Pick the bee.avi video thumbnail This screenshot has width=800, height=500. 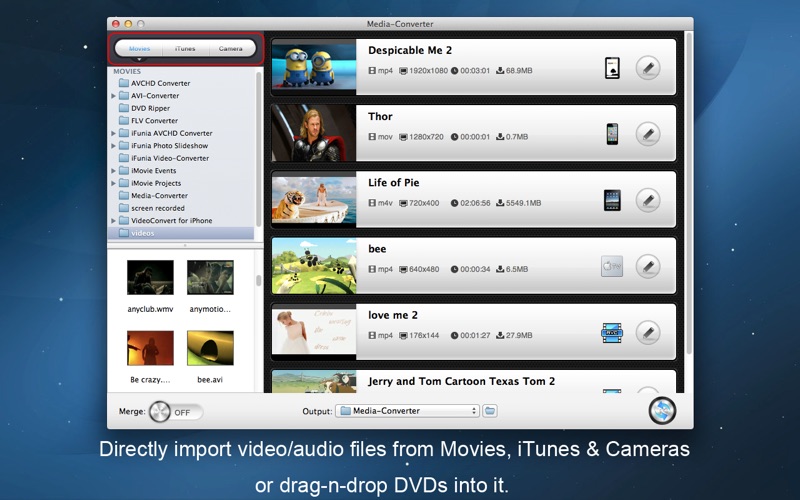pyautogui.click(x=210, y=348)
